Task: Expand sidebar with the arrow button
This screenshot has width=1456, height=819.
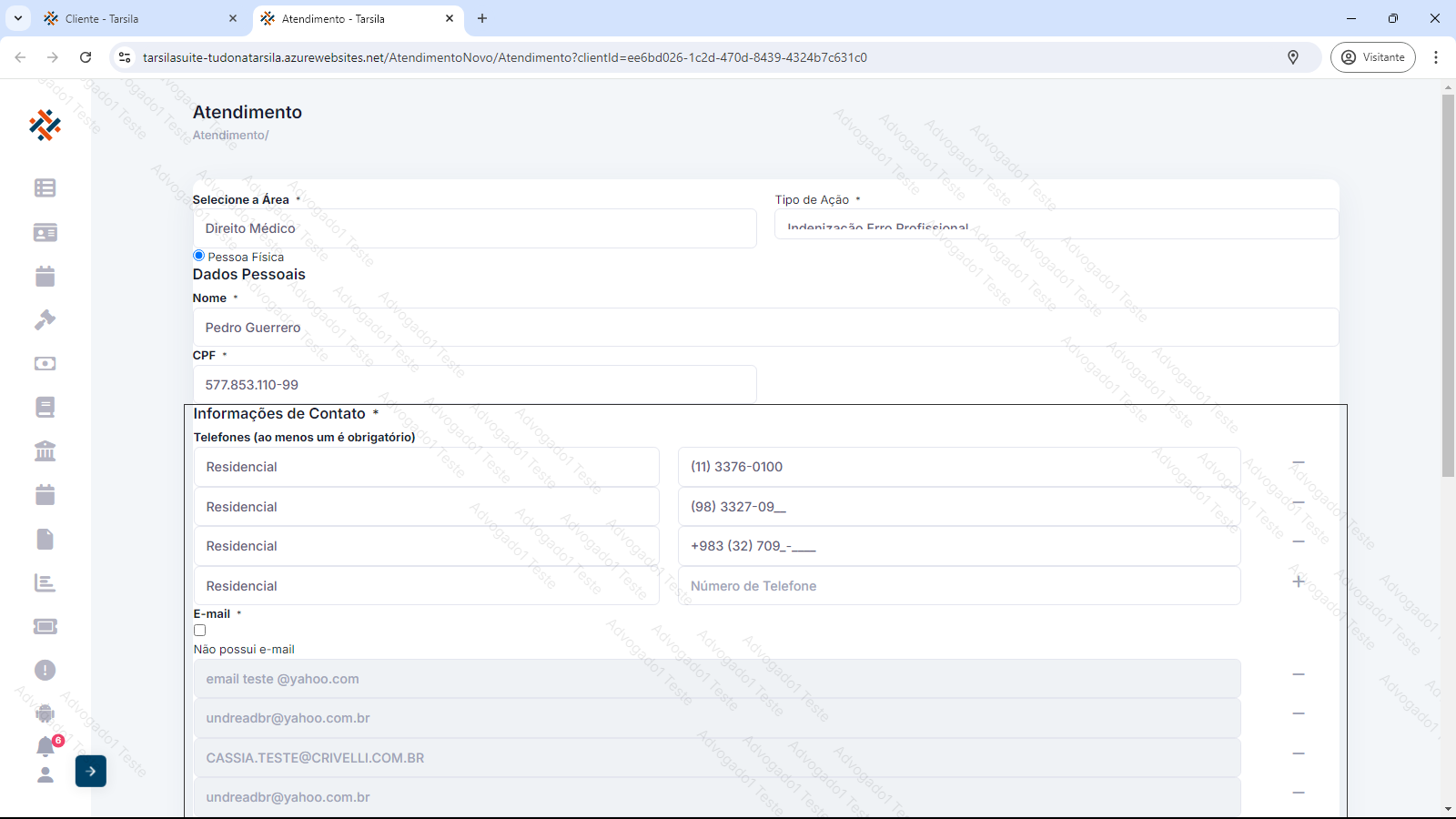Action: click(x=91, y=772)
